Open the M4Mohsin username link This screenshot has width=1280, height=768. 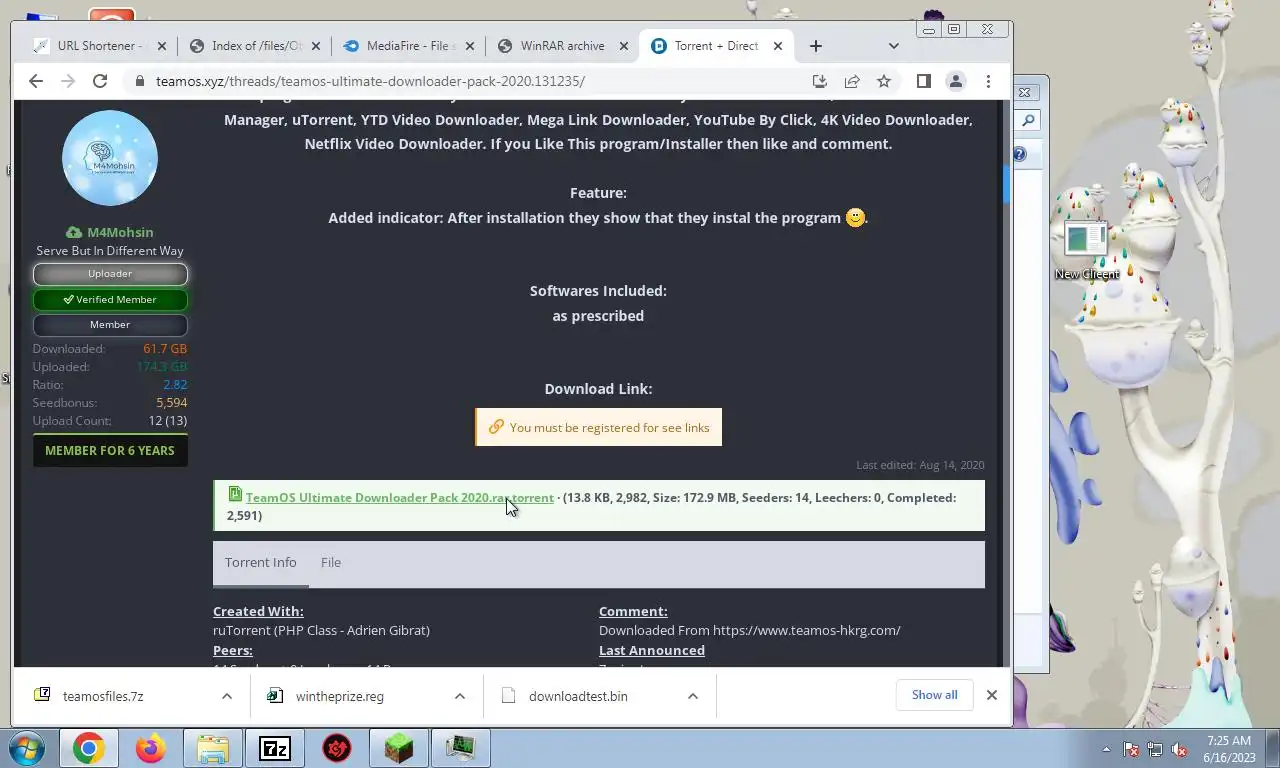pyautogui.click(x=119, y=232)
